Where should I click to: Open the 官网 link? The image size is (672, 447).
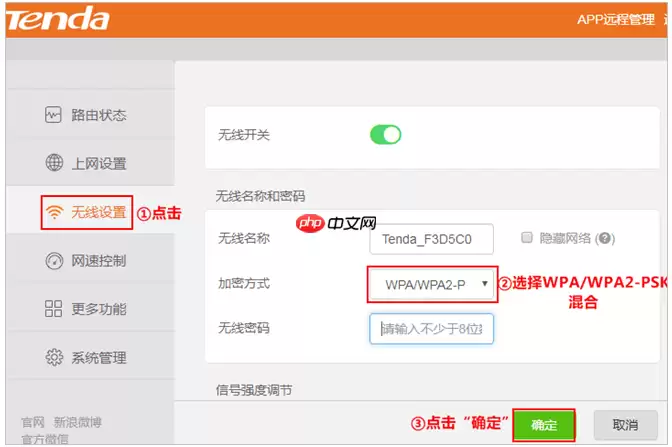[x=33, y=422]
